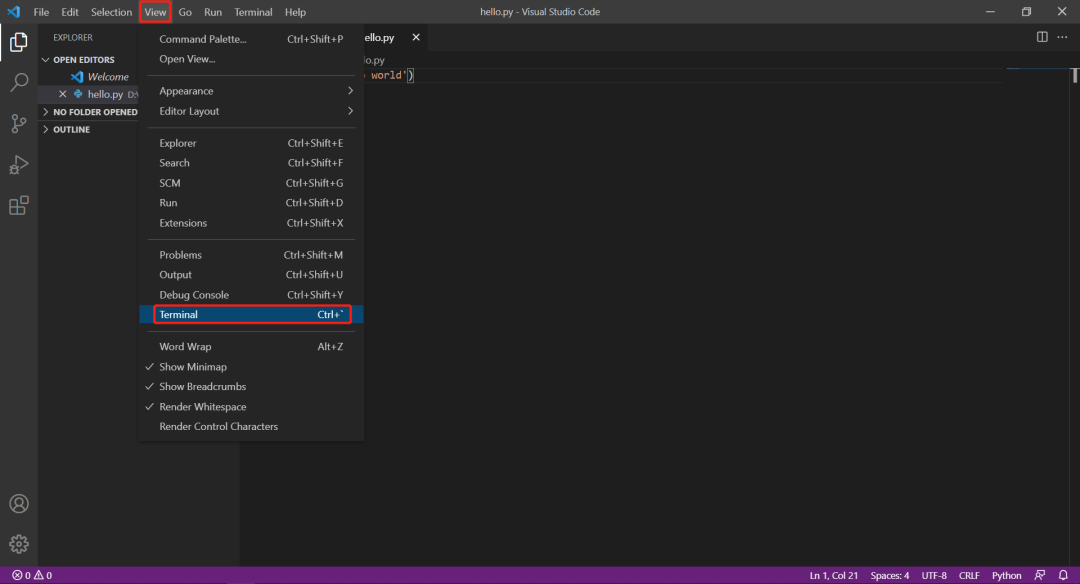Choose SCM in the View menu
The height and width of the screenshot is (584, 1080).
click(251, 183)
